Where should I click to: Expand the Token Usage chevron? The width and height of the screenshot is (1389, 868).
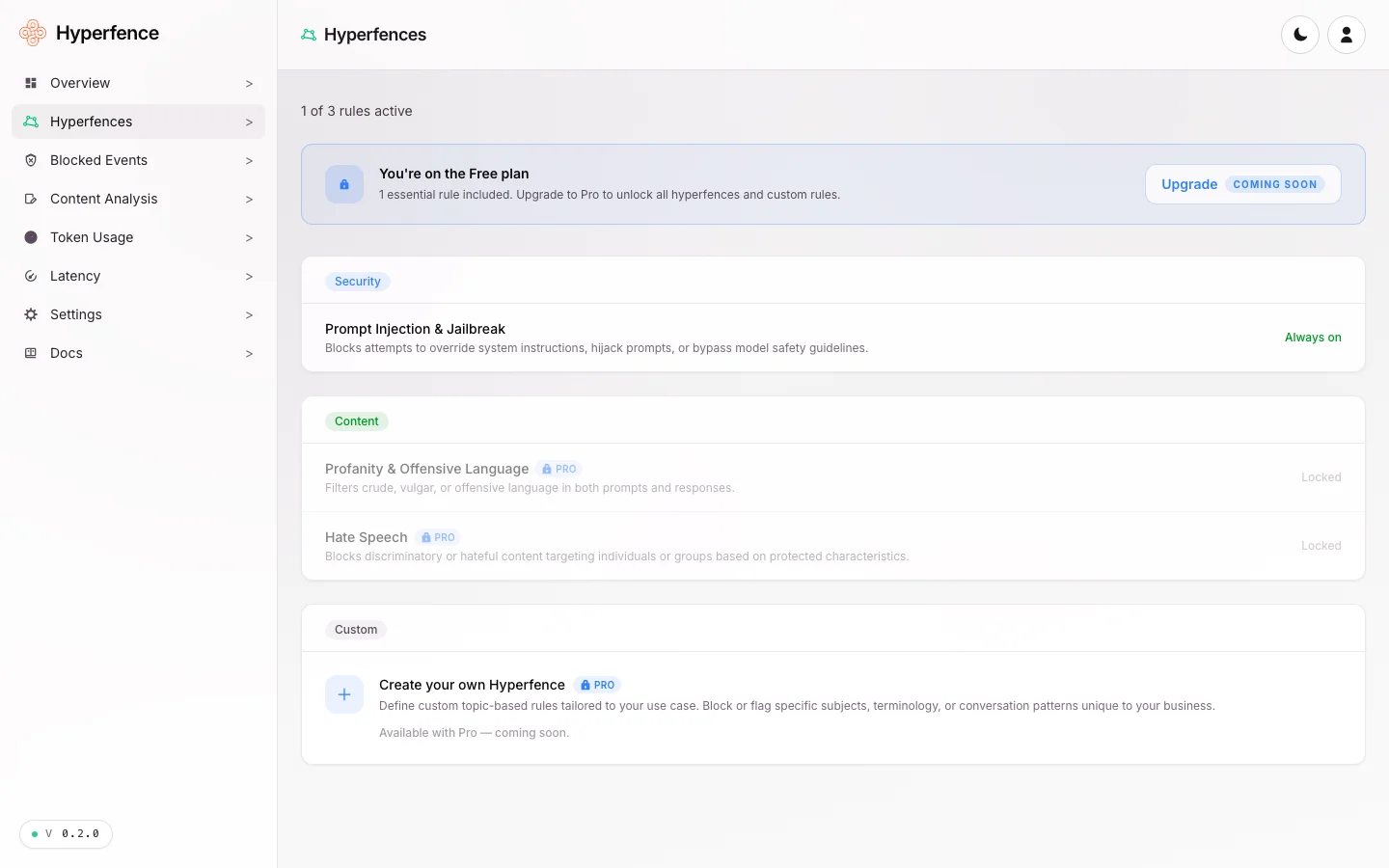[249, 238]
